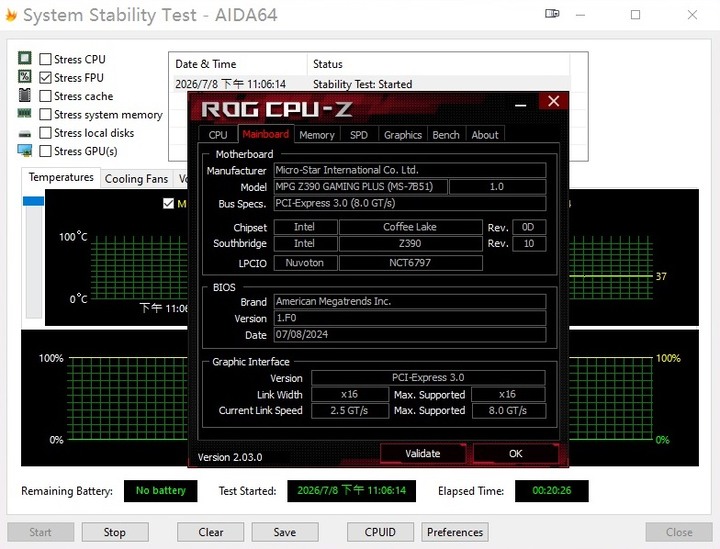This screenshot has height=549, width=720.
Task: Click the Clear button
Action: click(211, 532)
